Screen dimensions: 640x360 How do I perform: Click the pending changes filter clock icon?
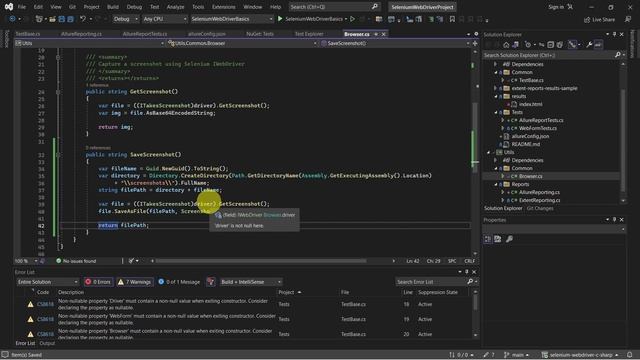point(528,45)
